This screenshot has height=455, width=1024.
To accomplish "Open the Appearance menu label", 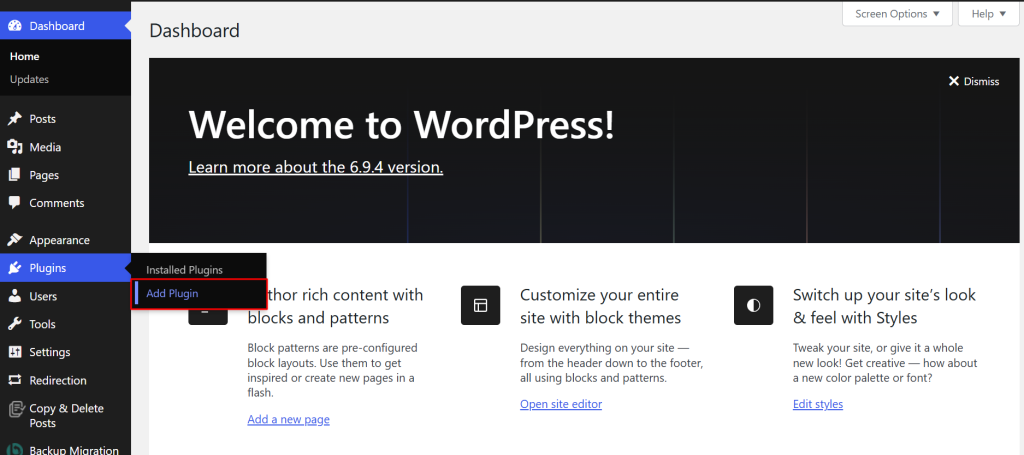I will (x=59, y=240).
